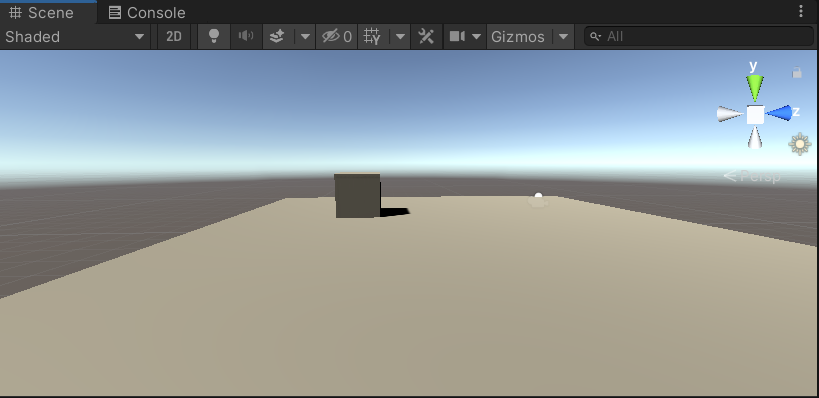
Task: Select the Scene tab
Action: 41,13
